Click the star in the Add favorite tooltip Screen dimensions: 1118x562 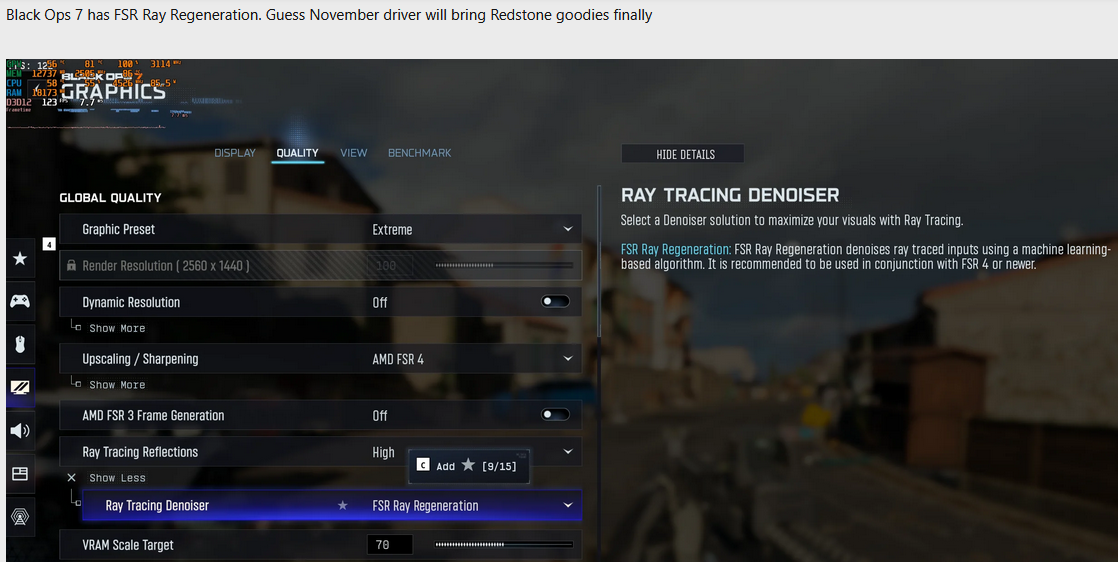468,465
